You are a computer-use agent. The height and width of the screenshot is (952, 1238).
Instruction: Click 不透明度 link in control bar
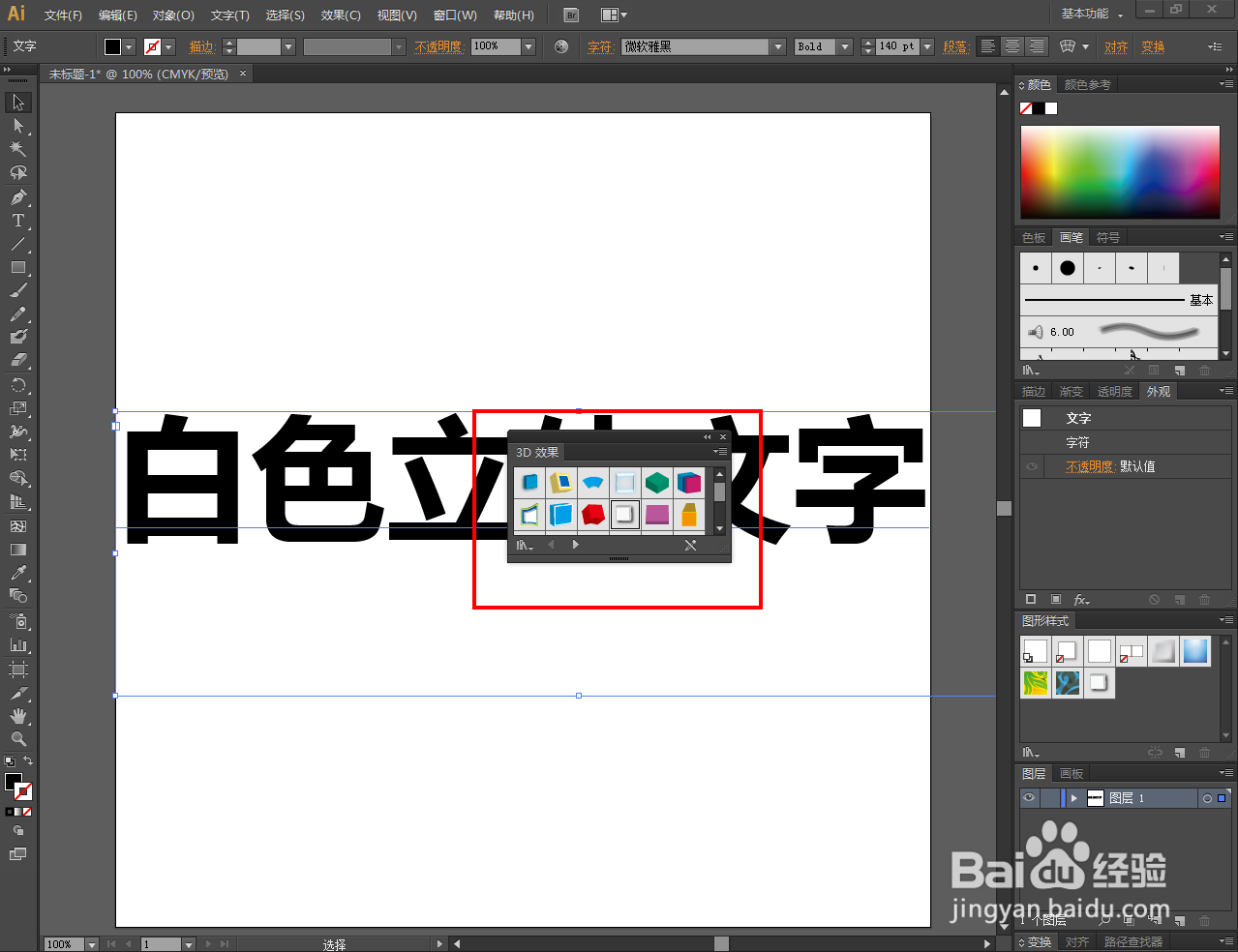coord(438,46)
